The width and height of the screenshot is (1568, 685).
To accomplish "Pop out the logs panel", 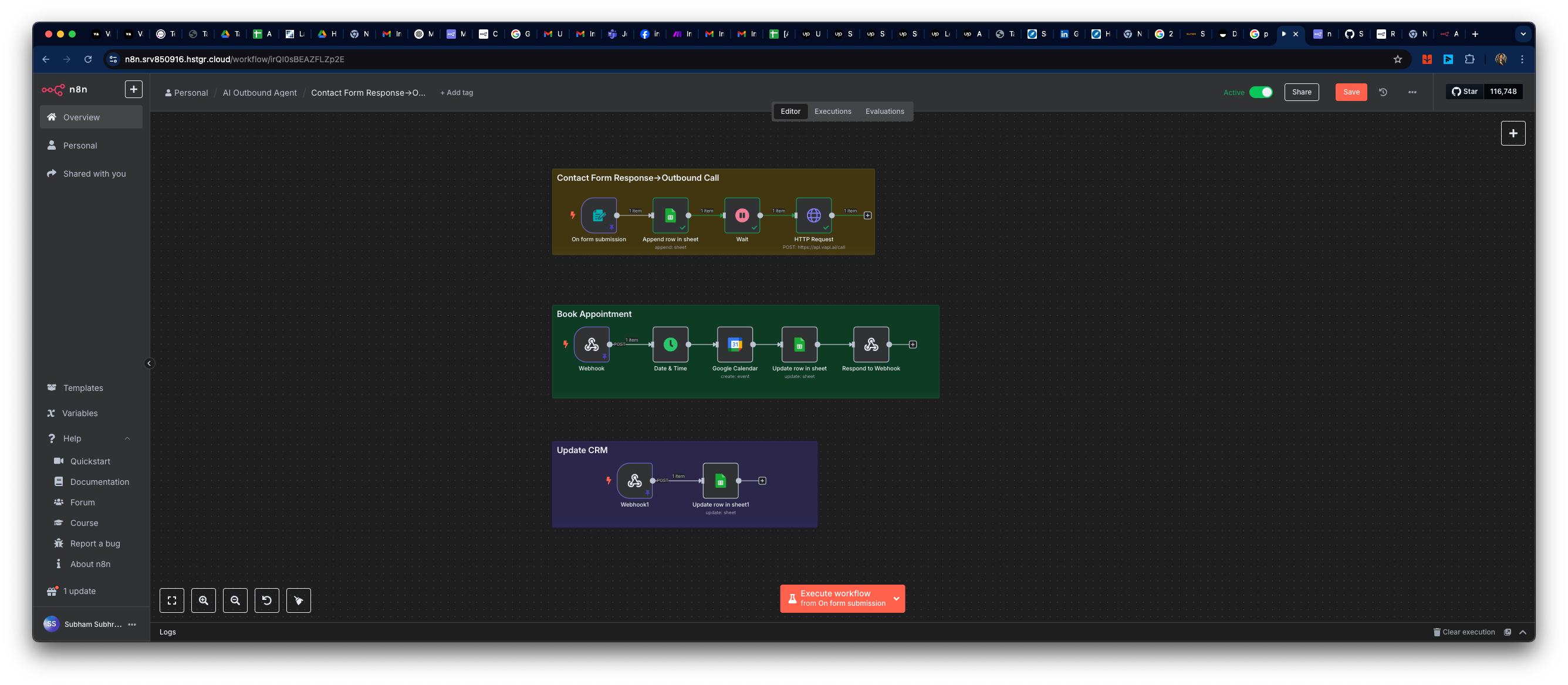I will click(x=1507, y=632).
